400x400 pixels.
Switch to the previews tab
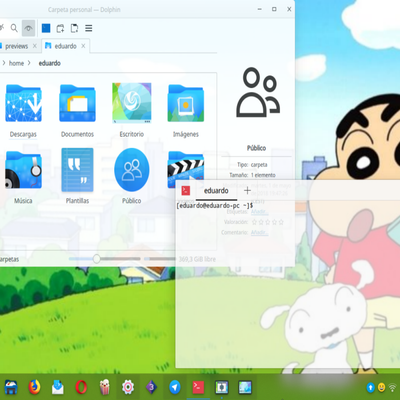coord(16,46)
